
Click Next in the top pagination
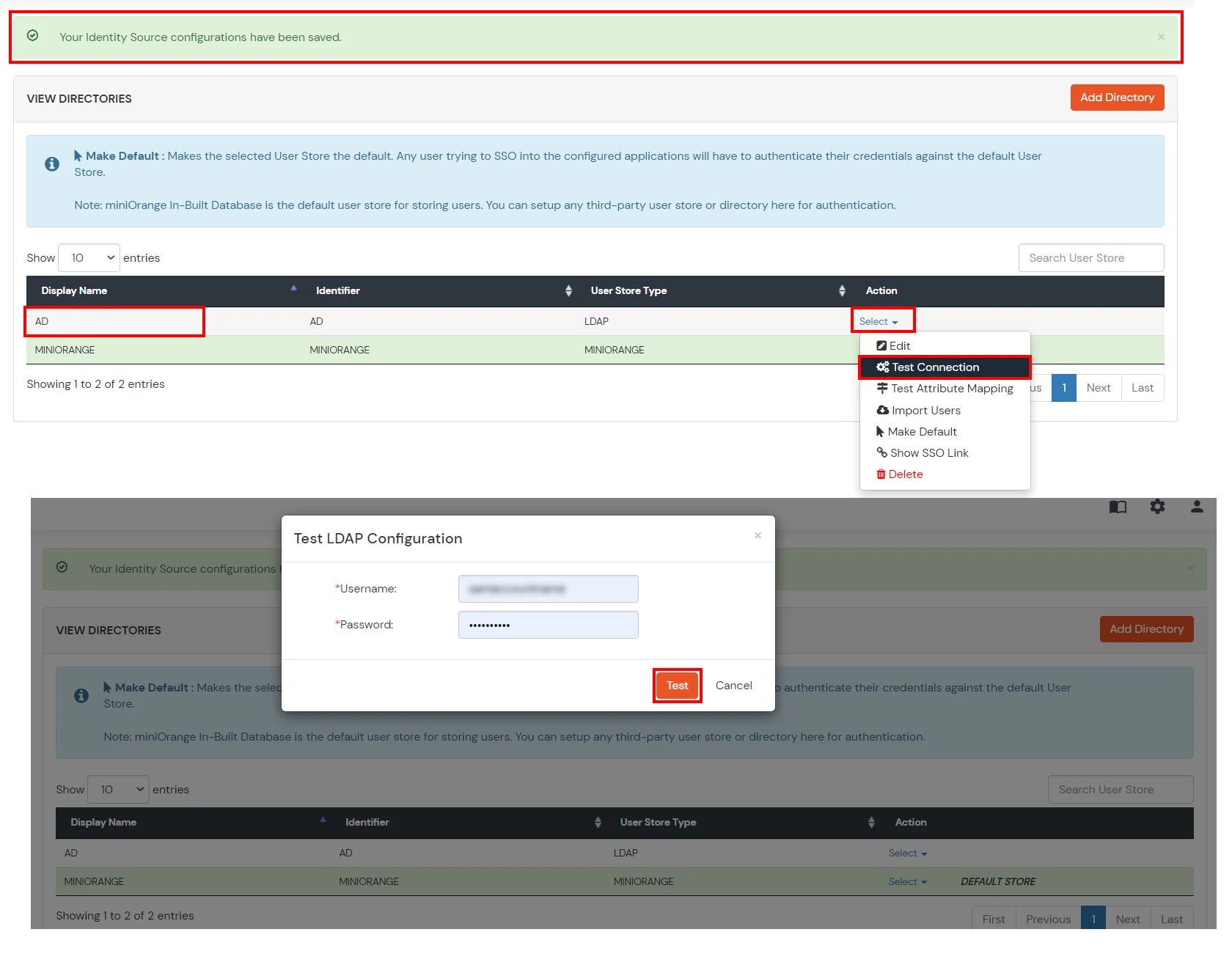pos(1099,388)
